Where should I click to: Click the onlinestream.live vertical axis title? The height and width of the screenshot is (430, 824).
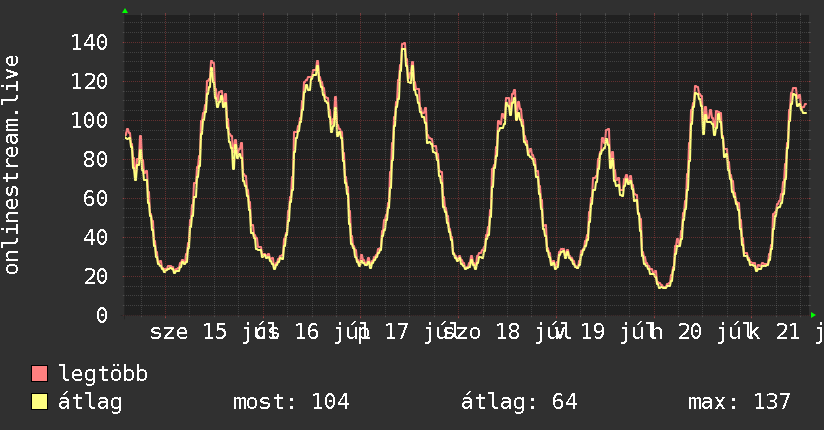pyautogui.click(x=11, y=165)
